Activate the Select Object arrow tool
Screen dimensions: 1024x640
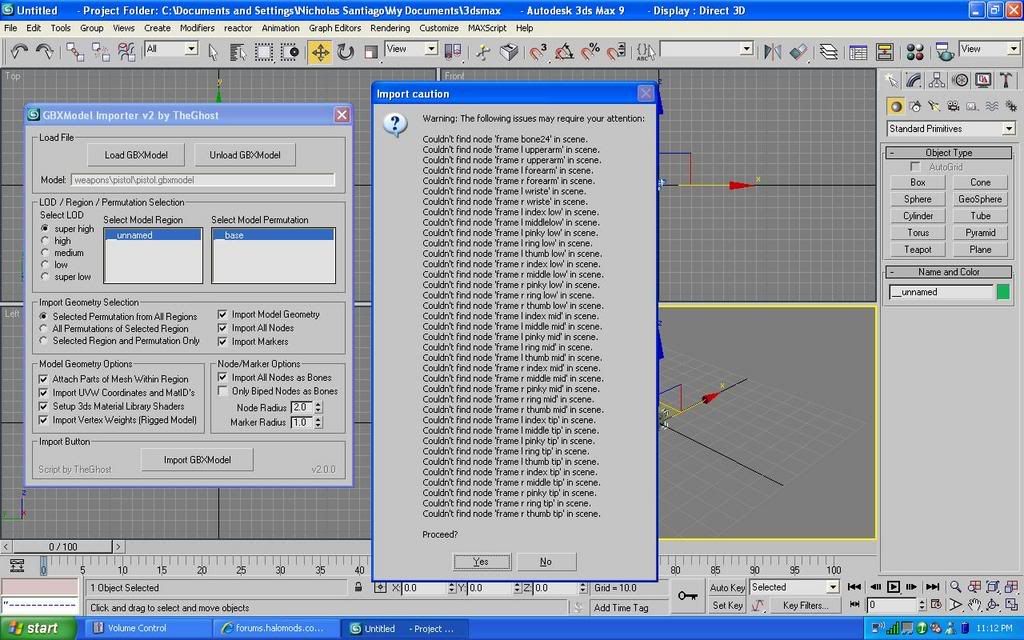(x=213, y=52)
